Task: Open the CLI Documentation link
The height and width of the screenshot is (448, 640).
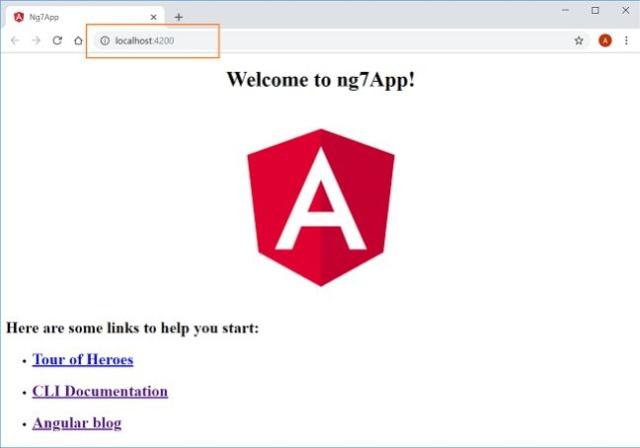Action: click(100, 391)
